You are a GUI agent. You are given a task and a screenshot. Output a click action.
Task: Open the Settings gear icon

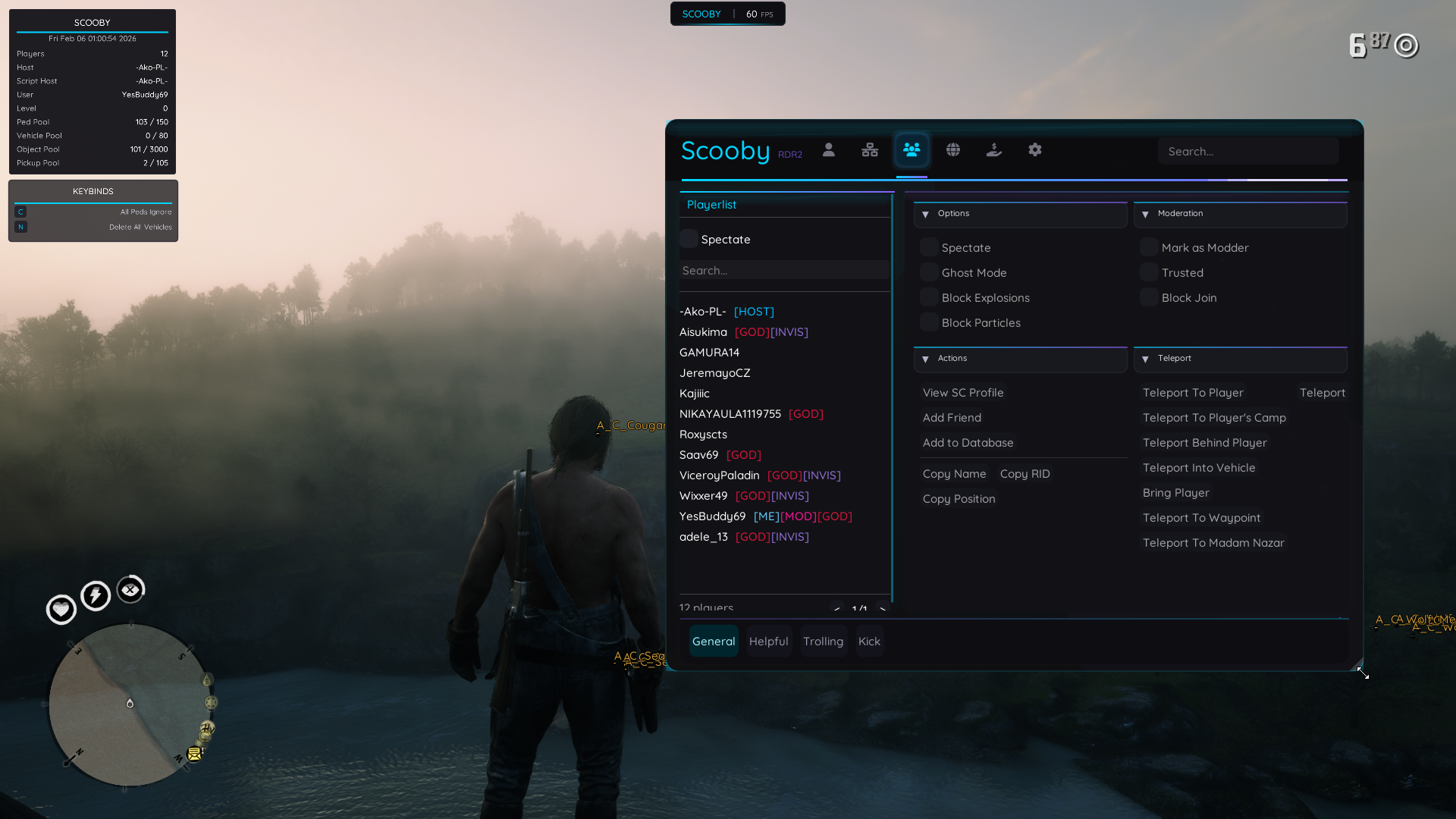click(1035, 150)
